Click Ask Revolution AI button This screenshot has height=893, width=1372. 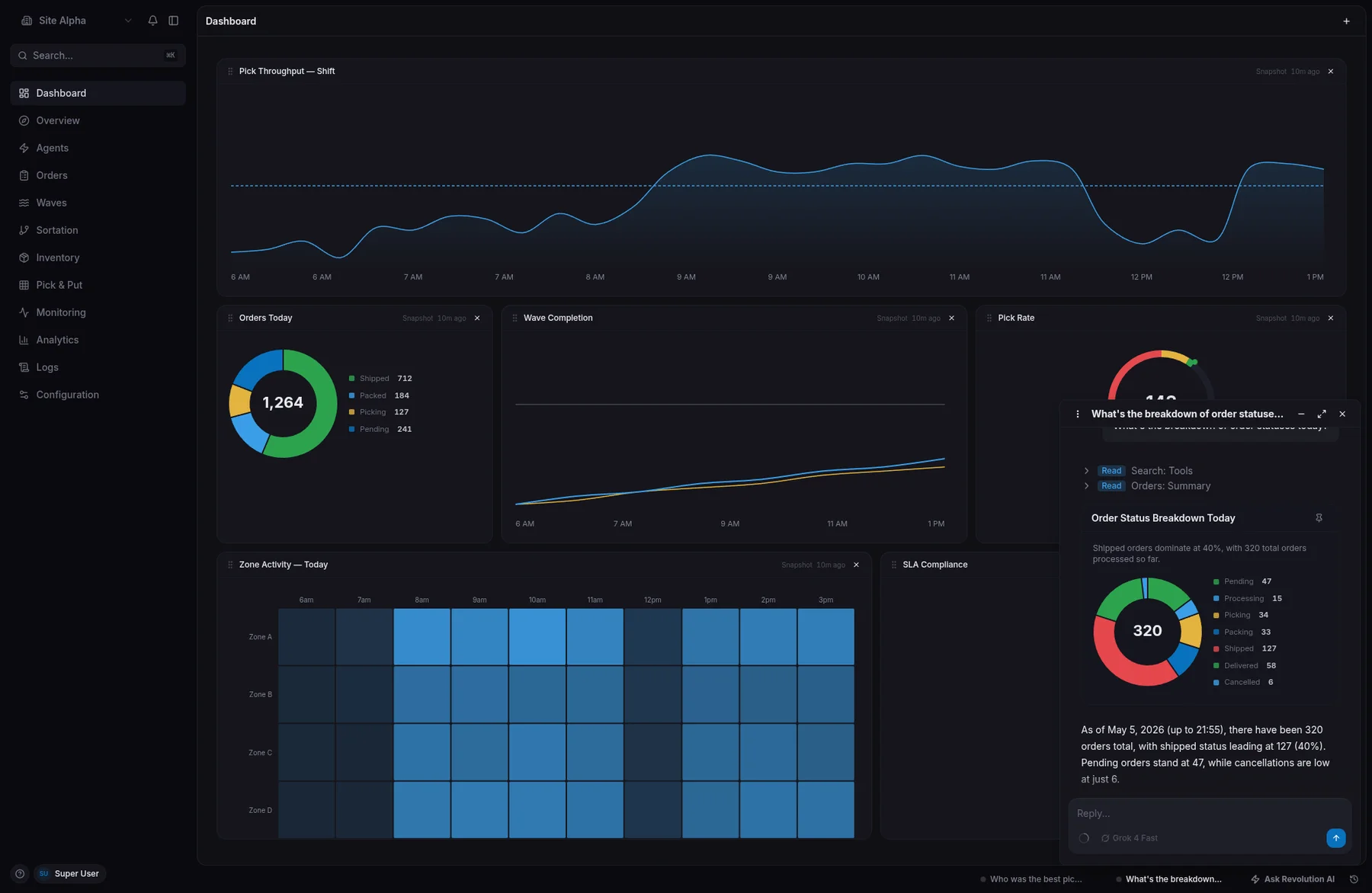pyautogui.click(x=1293, y=879)
